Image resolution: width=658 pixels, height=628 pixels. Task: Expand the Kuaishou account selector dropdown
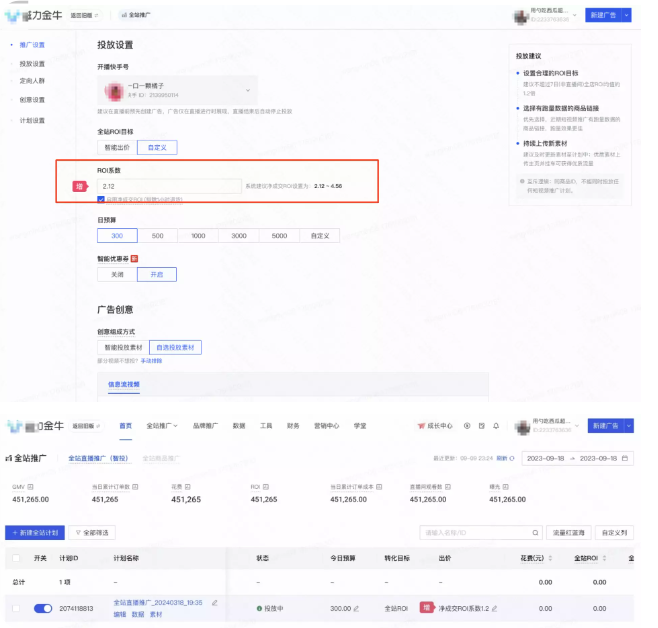[248, 90]
